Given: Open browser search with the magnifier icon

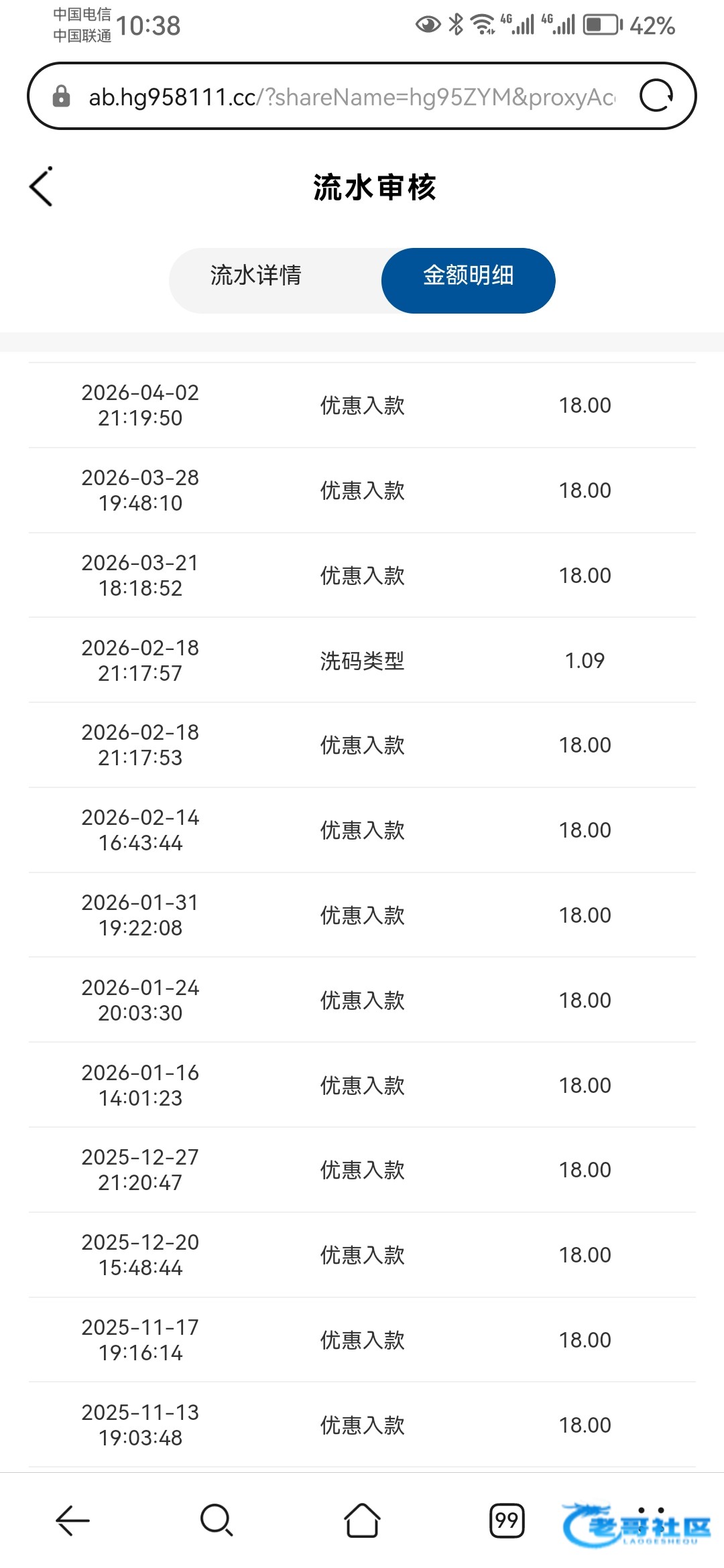Looking at the screenshot, I should click(x=217, y=1520).
